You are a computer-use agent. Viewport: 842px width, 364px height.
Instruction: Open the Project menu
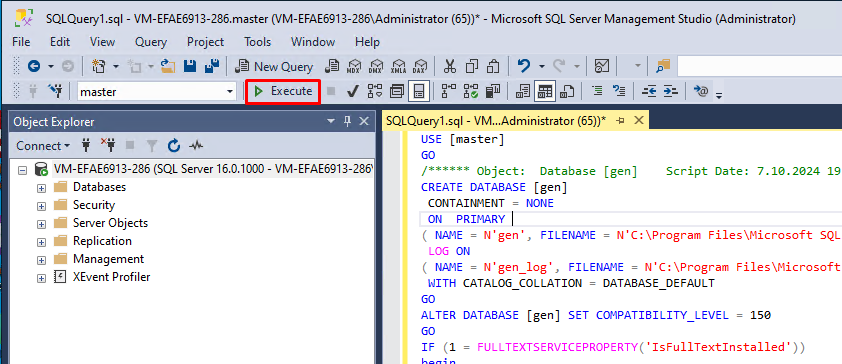pyautogui.click(x=206, y=42)
